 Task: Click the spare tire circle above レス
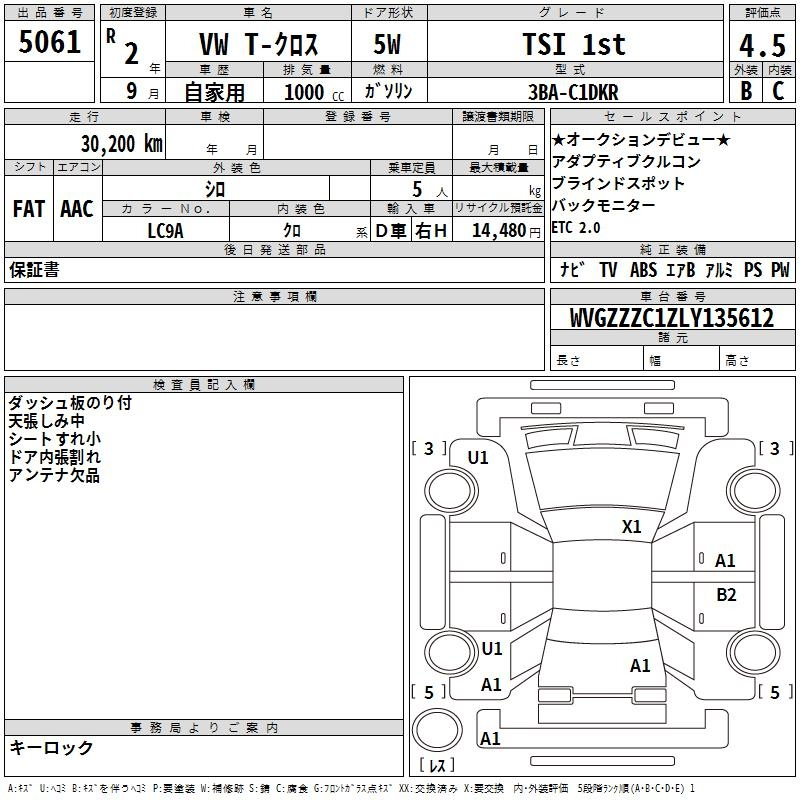click(x=435, y=727)
